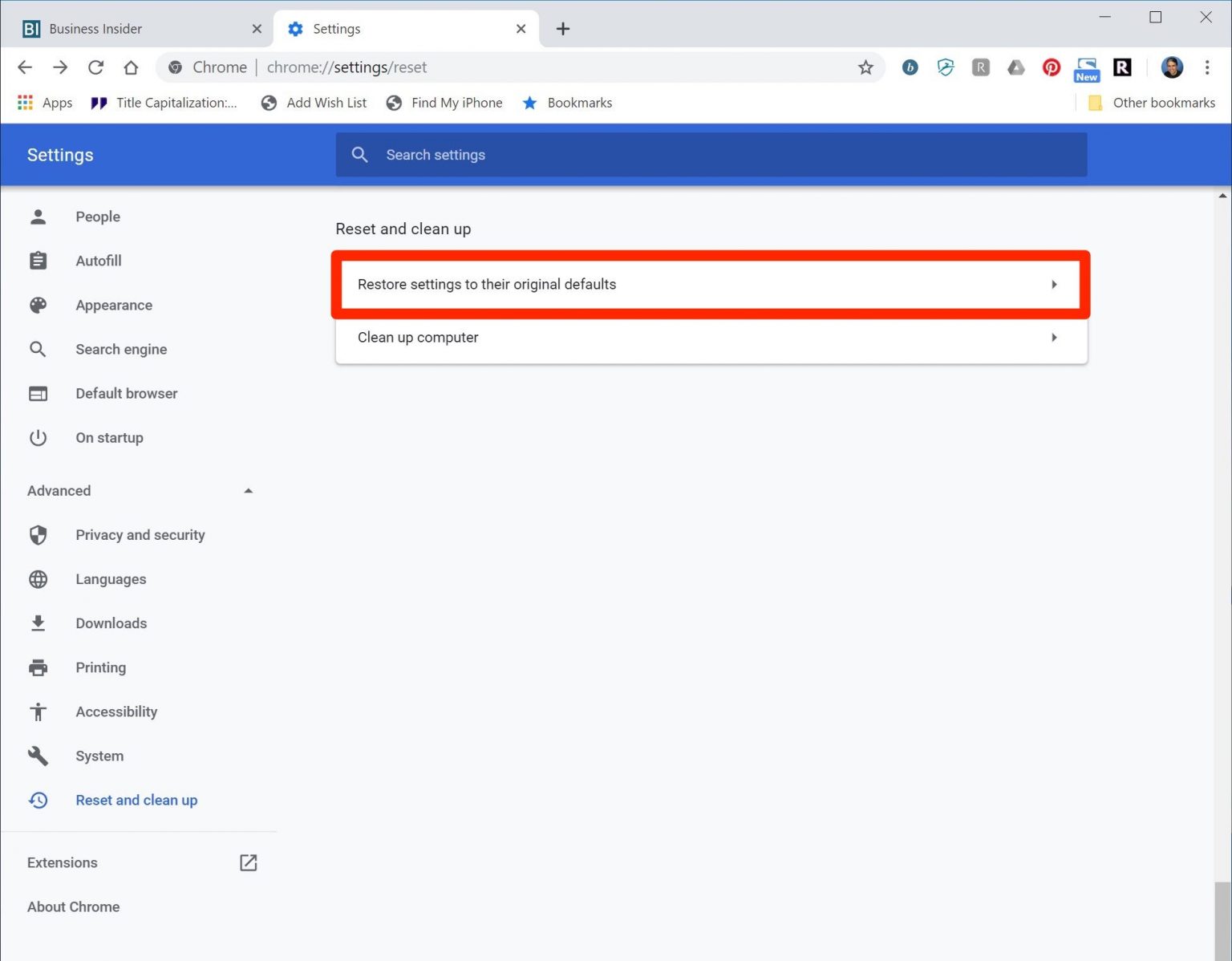
Task: Open the Bookmarks bar folder
Action: [567, 103]
